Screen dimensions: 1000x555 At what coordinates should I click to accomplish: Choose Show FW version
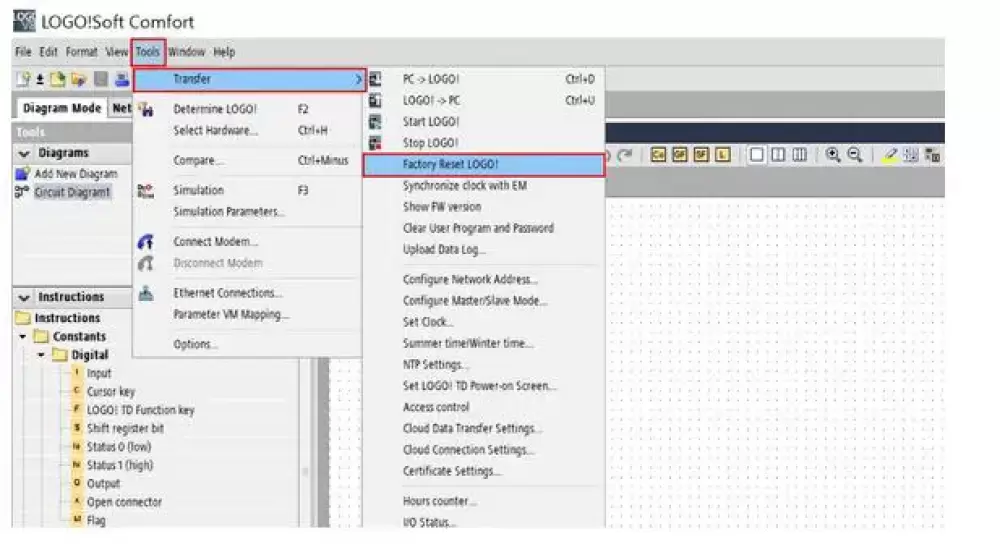click(484, 207)
